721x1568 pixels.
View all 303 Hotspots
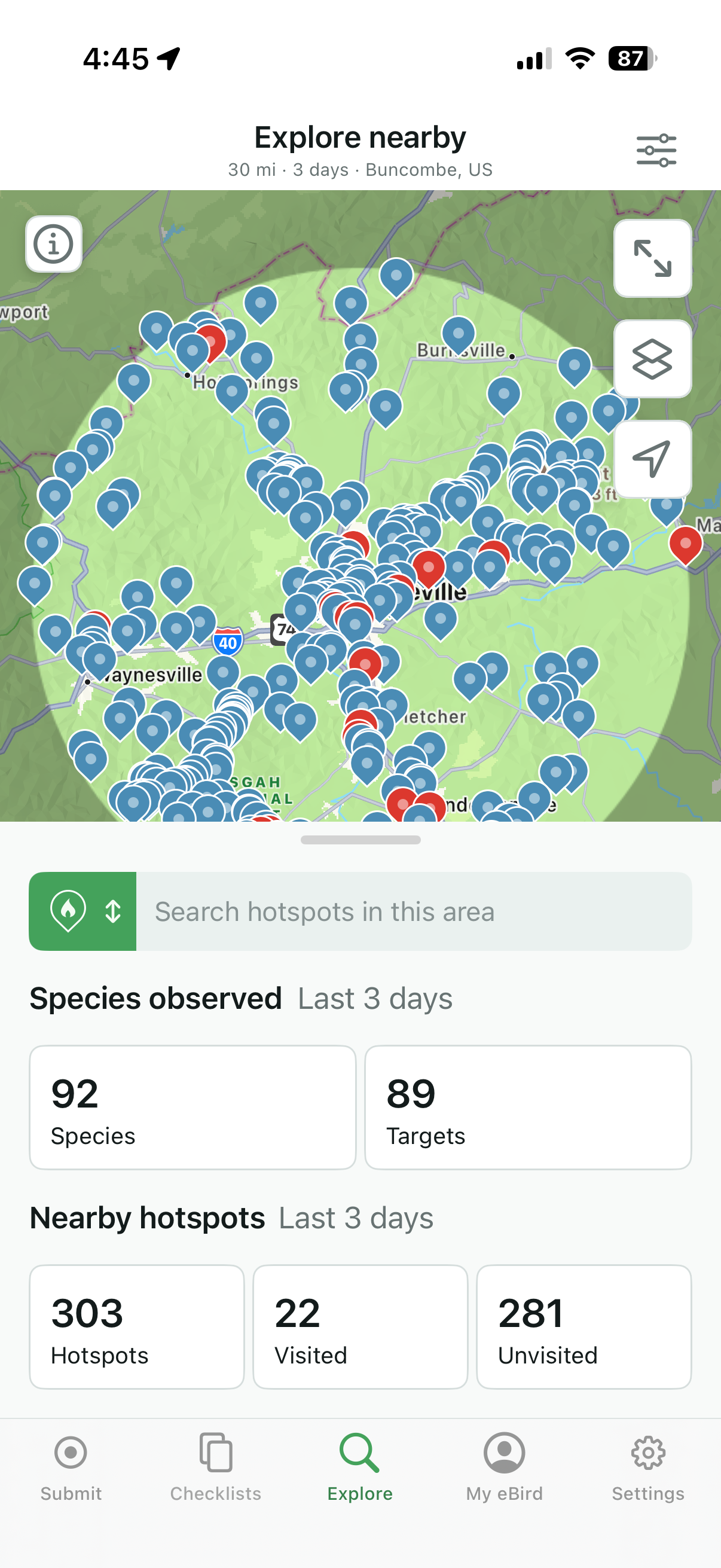[x=137, y=1327]
